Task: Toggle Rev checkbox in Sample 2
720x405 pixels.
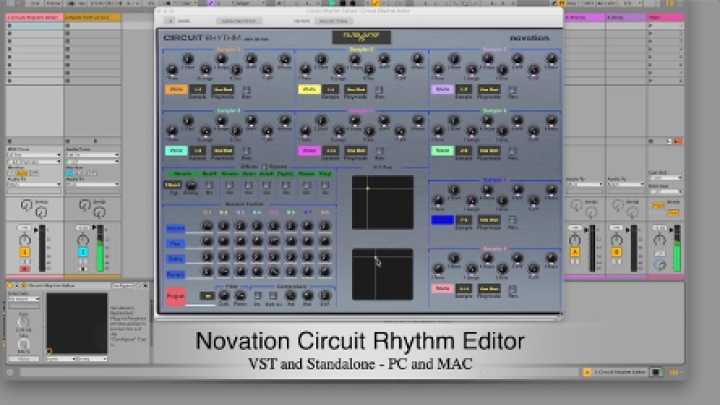Action: [x=379, y=90]
